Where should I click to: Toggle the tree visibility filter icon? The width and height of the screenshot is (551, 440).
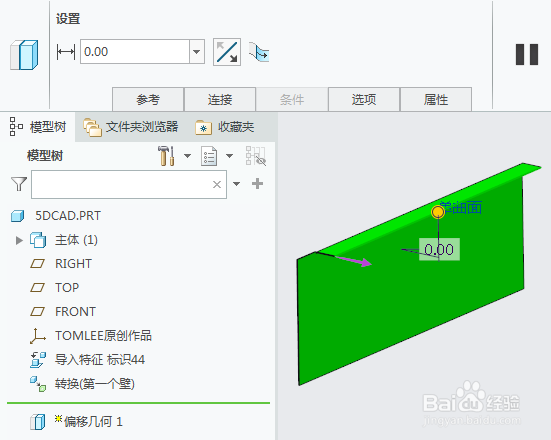[255, 156]
